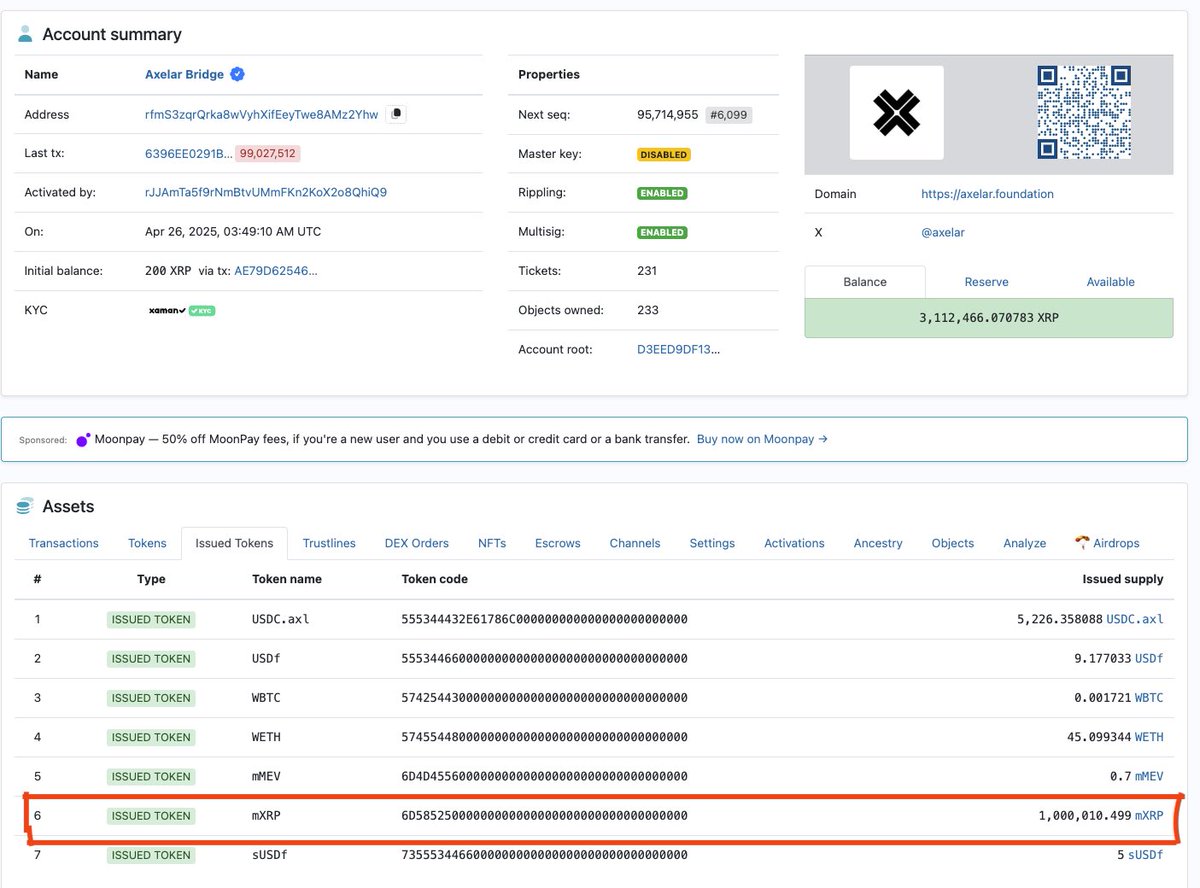The height and width of the screenshot is (888, 1200).
Task: Select token code 555344432E61786C in row 1
Action: (x=544, y=619)
